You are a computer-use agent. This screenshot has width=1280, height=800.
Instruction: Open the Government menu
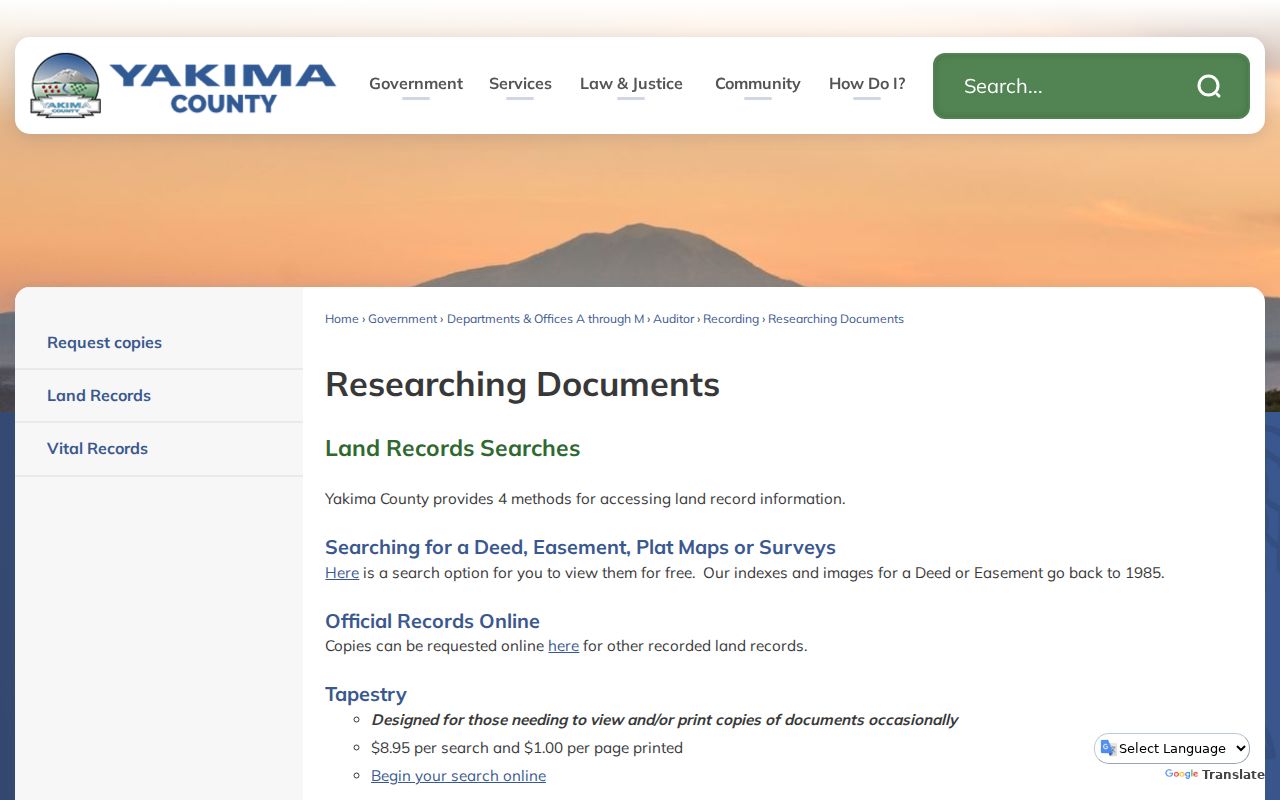coord(416,84)
